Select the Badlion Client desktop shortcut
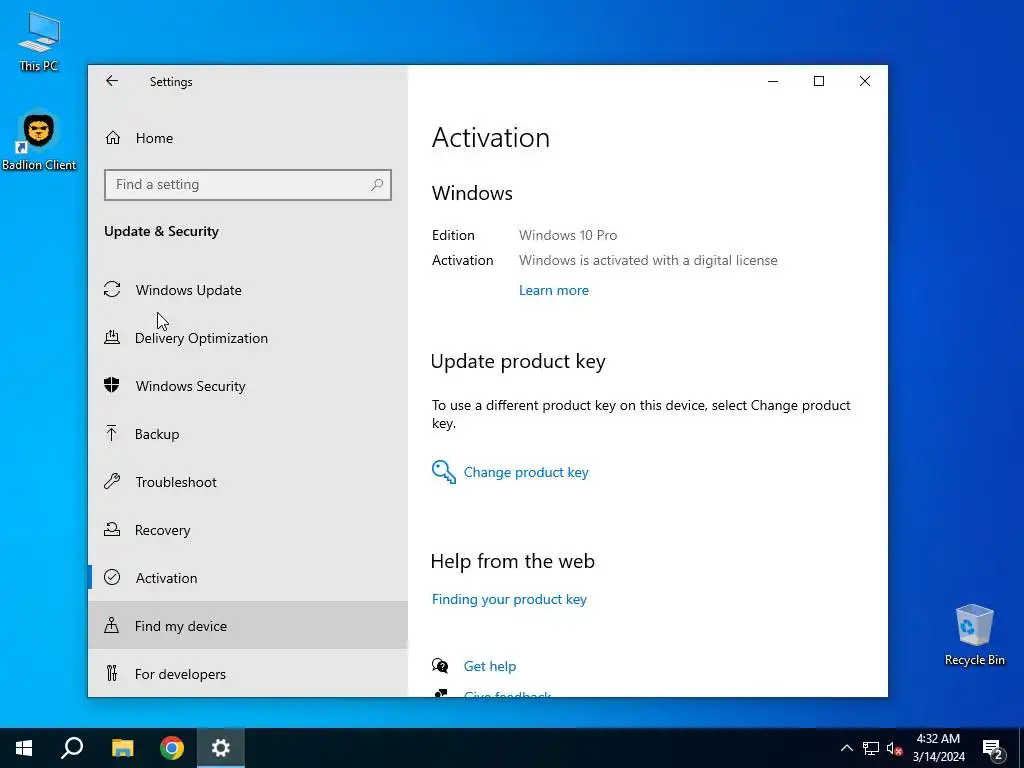Viewport: 1024px width, 768px height. (39, 142)
